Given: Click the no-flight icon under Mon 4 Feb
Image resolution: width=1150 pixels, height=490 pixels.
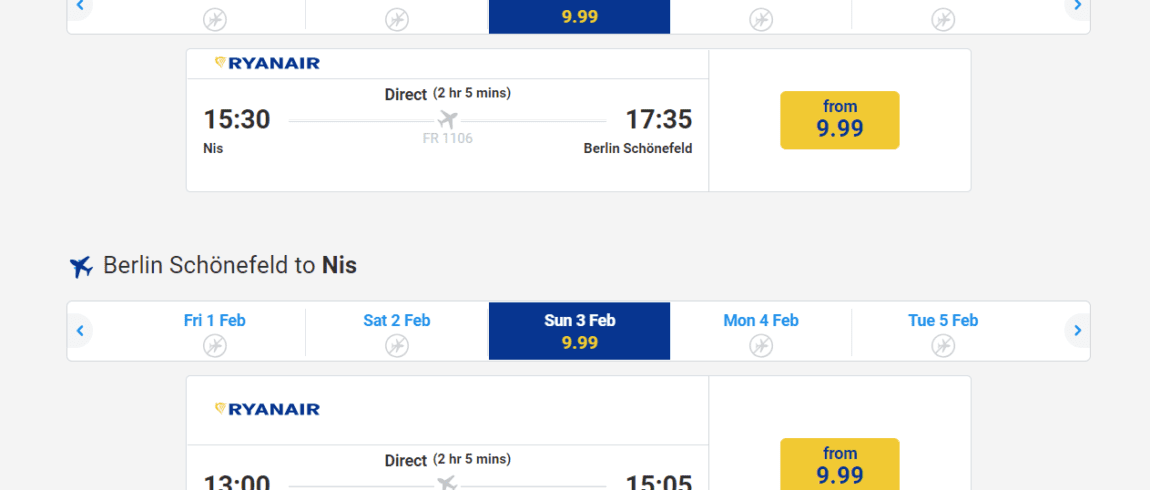Looking at the screenshot, I should pos(761,345).
